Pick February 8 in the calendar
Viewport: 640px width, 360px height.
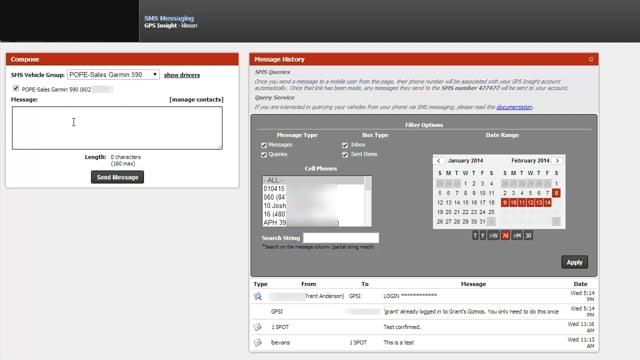coord(556,193)
